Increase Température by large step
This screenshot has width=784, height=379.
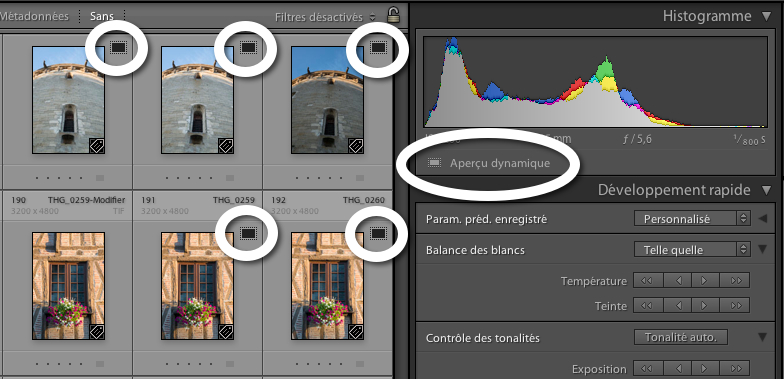(735, 280)
